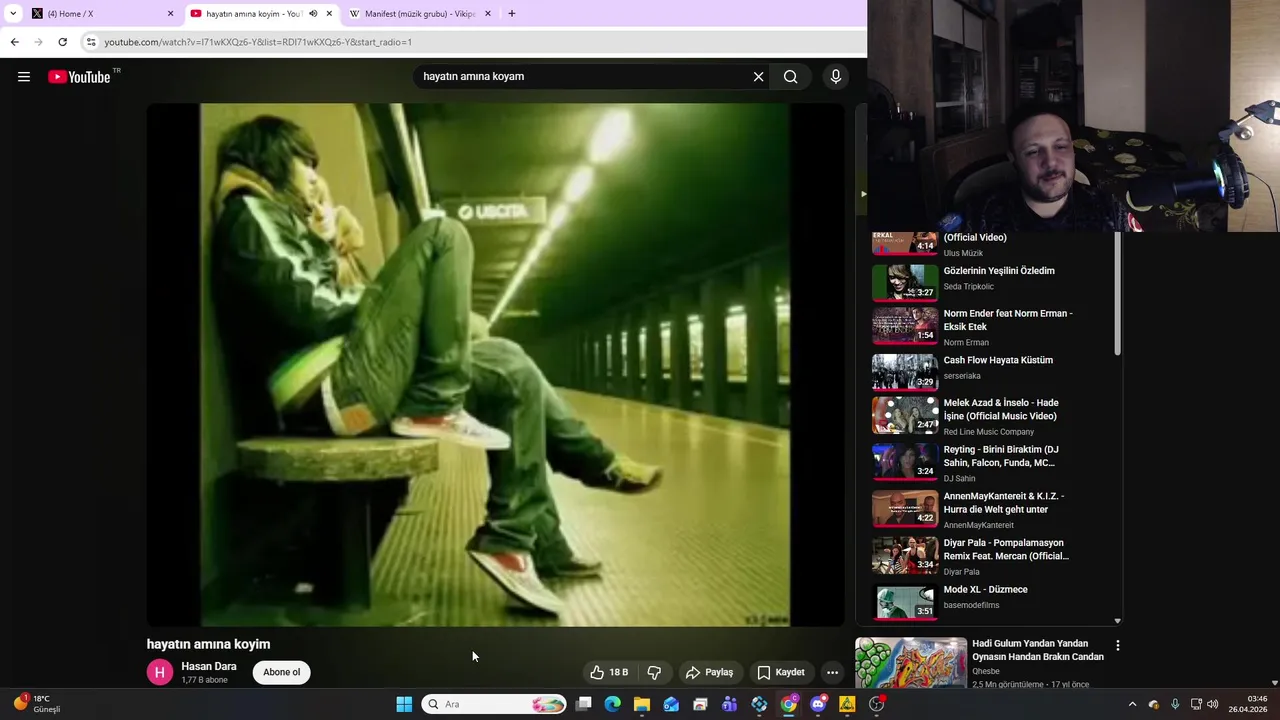Open the Hasan Dara channel name link
The width and height of the screenshot is (1280, 720).
209,666
